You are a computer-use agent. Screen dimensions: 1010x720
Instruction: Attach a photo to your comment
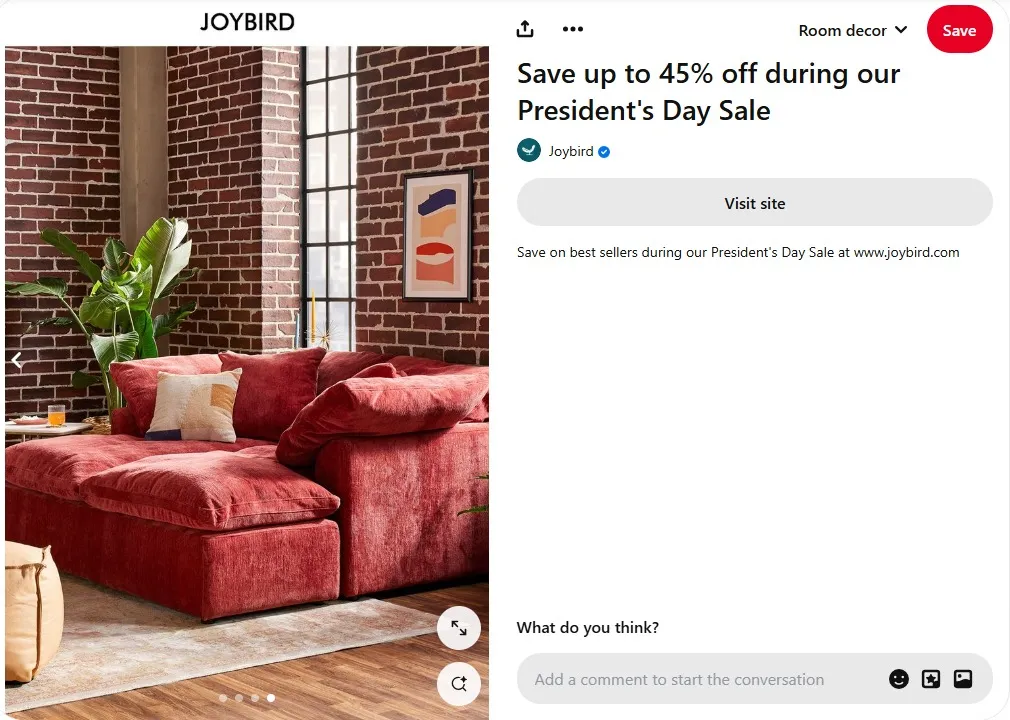962,678
